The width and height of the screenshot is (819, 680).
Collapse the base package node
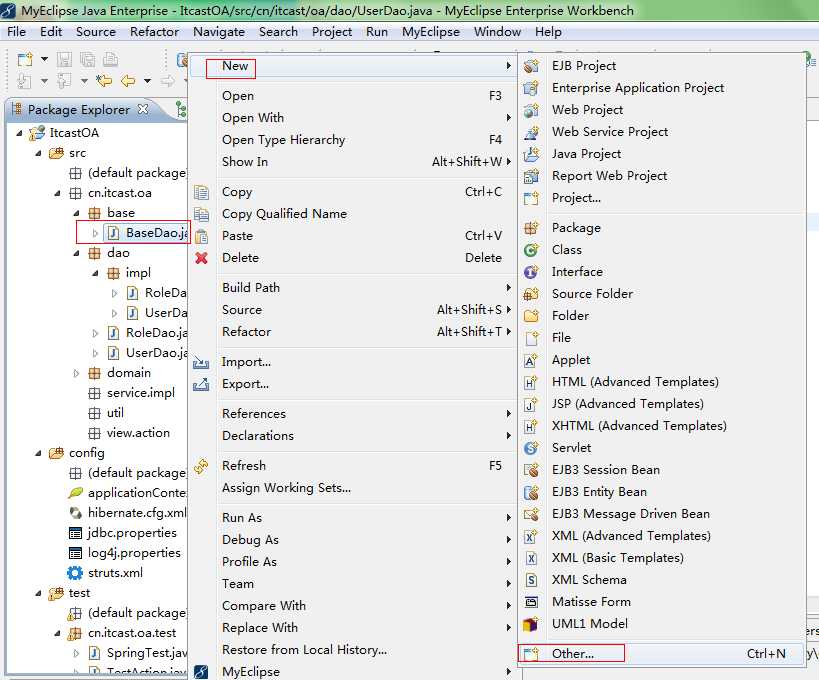tap(77, 214)
